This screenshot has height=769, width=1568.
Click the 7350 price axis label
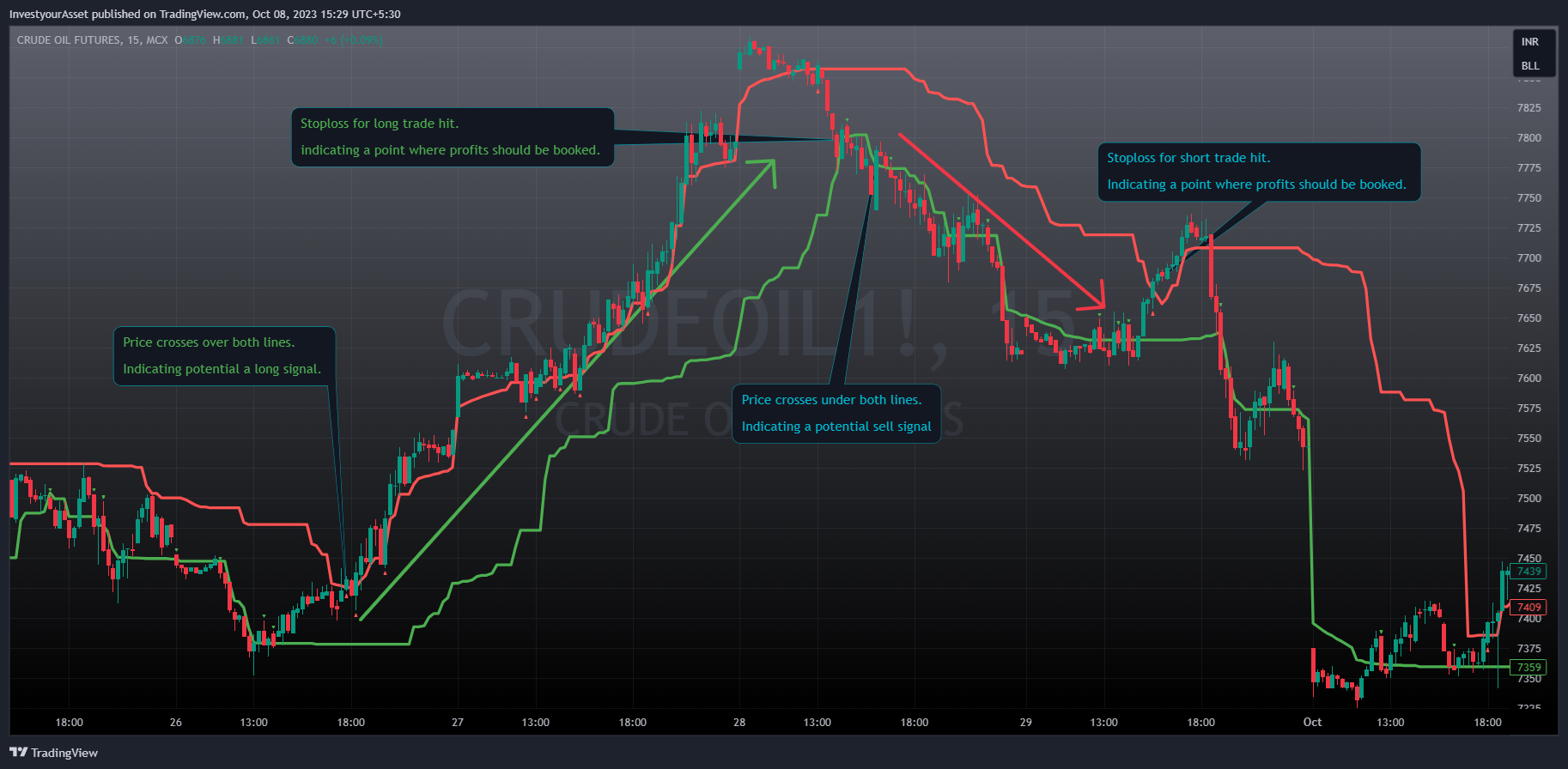(1528, 679)
